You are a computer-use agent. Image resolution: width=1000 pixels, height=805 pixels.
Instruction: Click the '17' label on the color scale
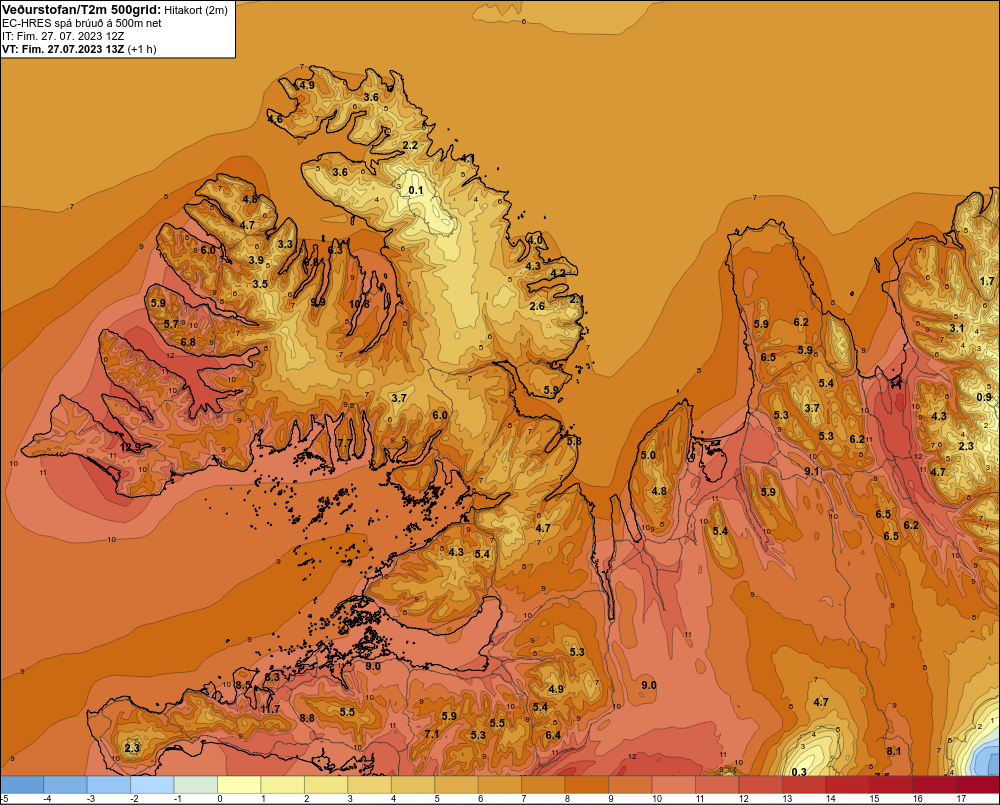[x=960, y=799]
